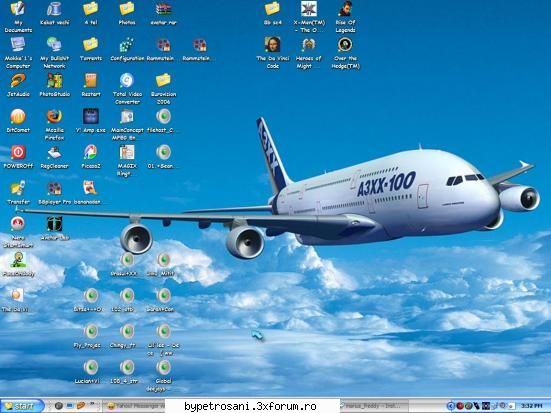Image resolution: width=551 pixels, height=413 pixels.
Task: Click the orange quick launch icon
Action: point(82,406)
